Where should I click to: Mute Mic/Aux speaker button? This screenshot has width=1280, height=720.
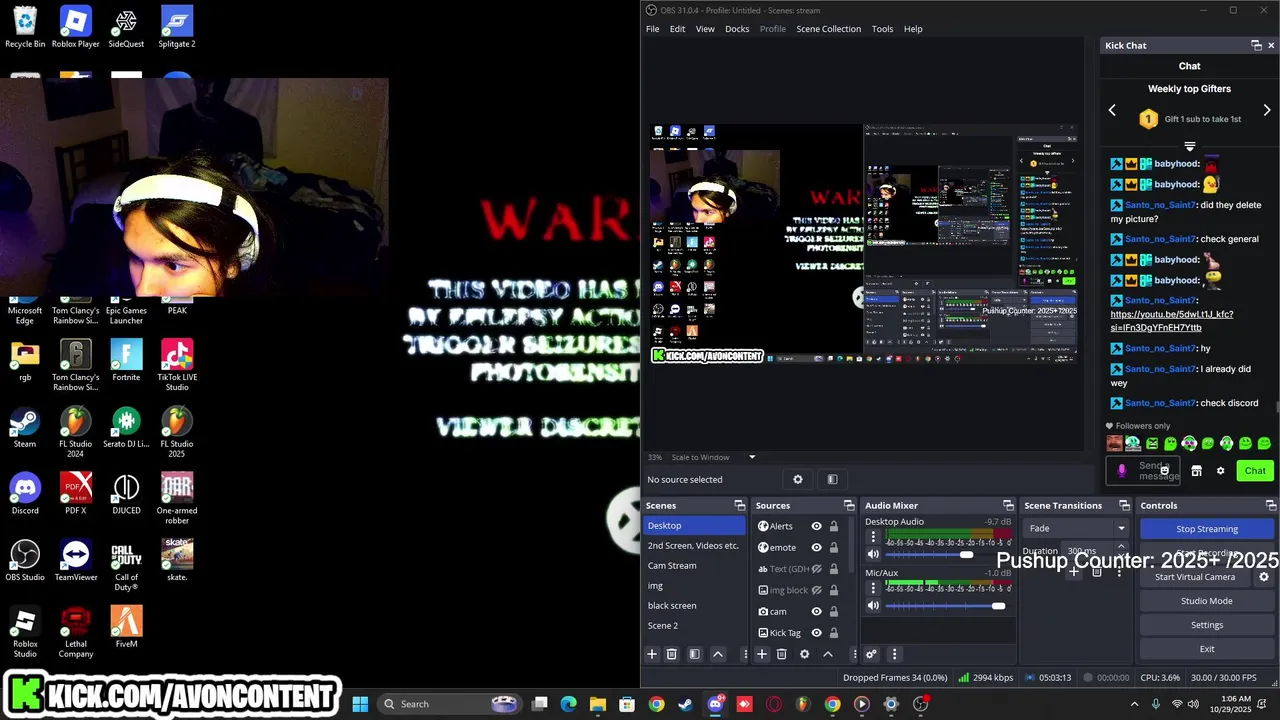click(873, 606)
